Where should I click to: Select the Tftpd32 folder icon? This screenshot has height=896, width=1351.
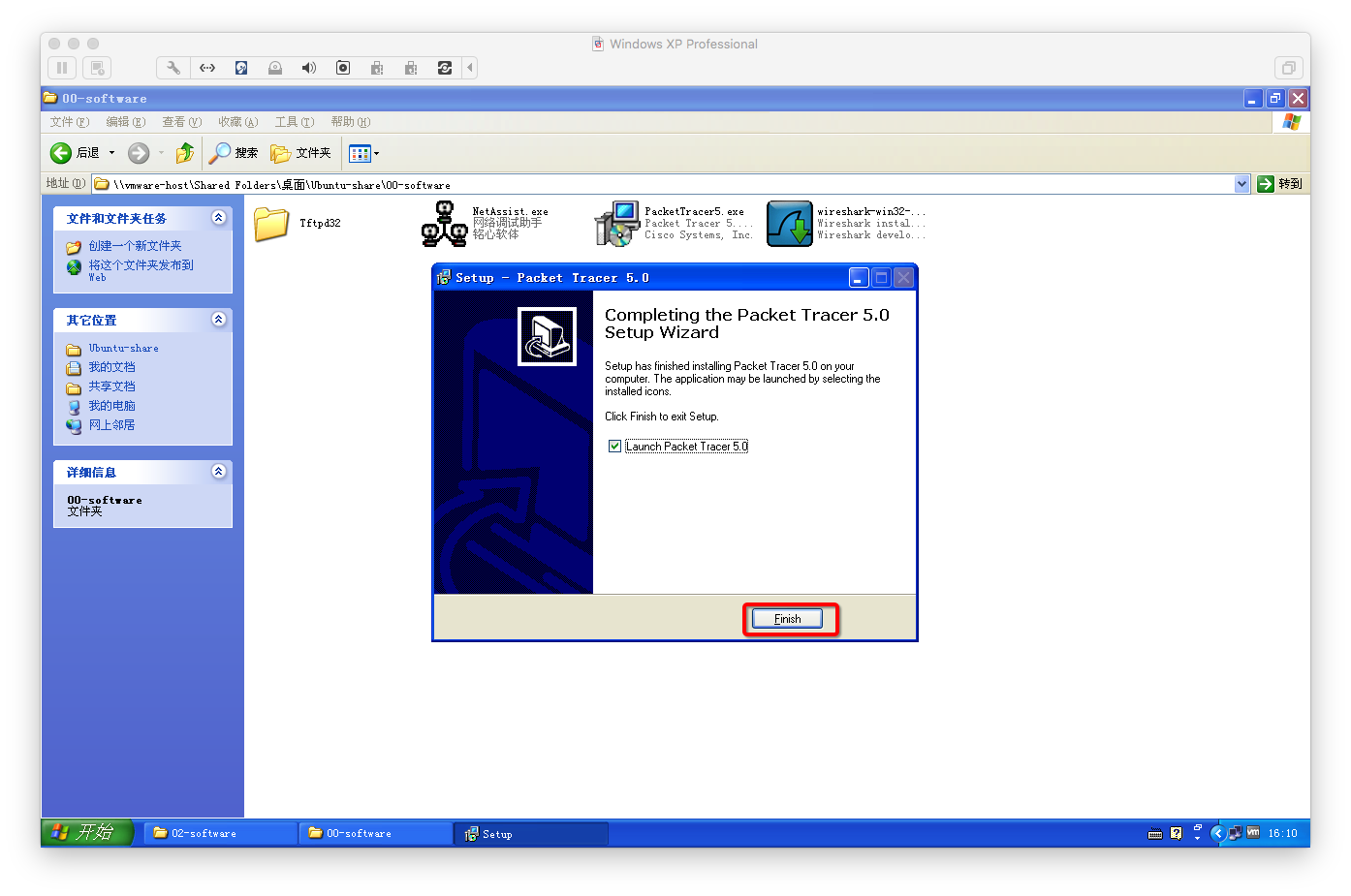pos(271,224)
